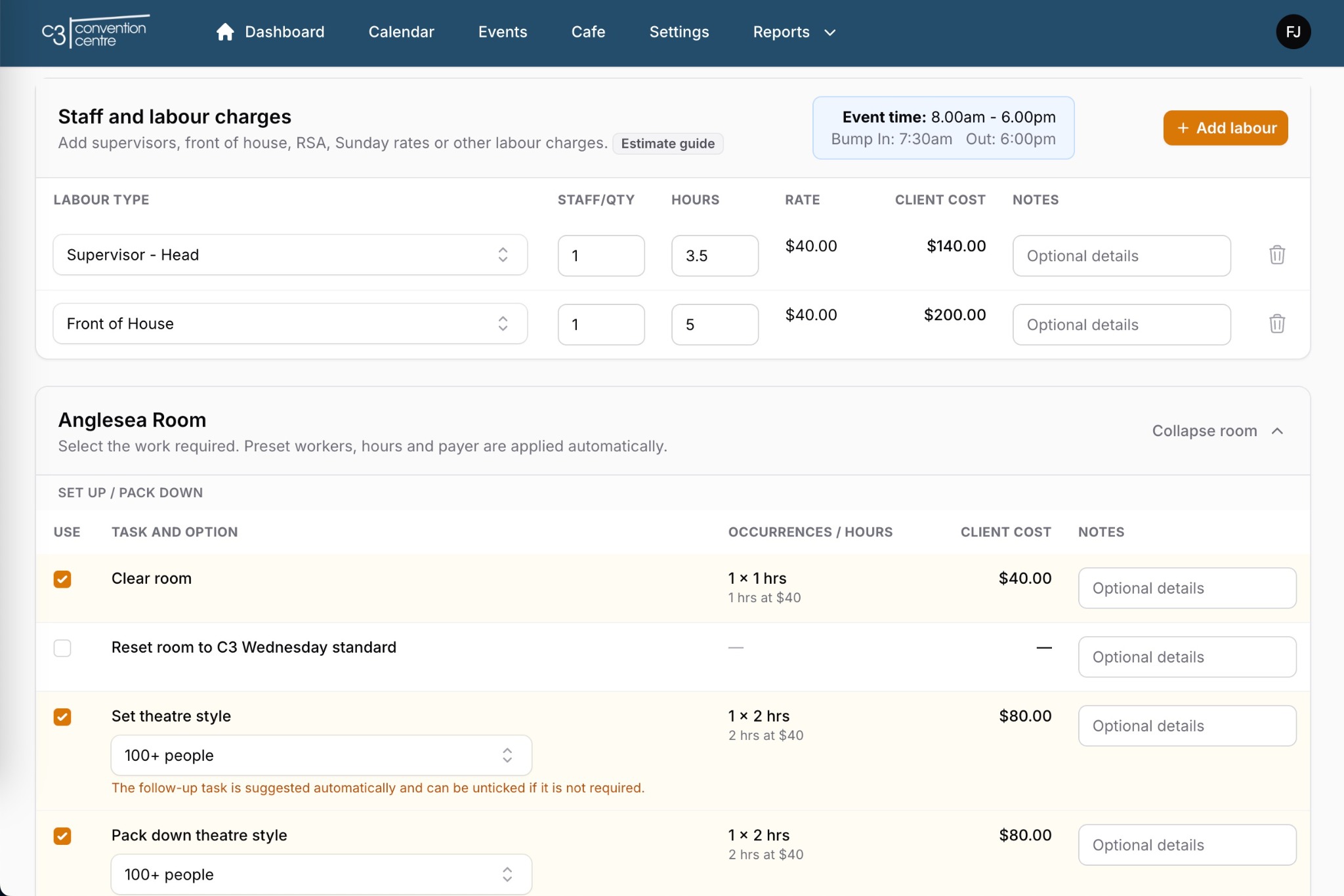The width and height of the screenshot is (1344, 896).
Task: Click '1 hrs at $40' detail text
Action: [765, 598]
